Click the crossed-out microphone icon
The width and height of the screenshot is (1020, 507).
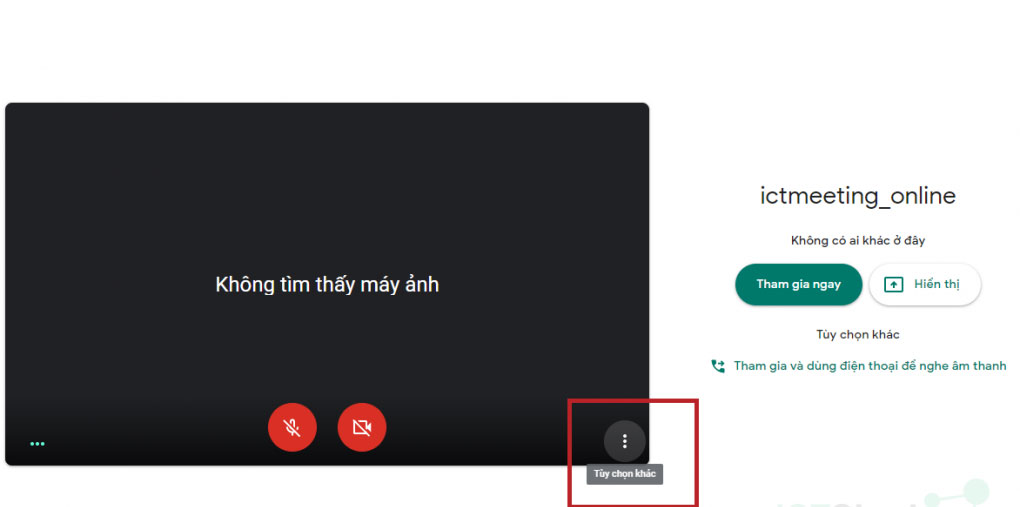pos(292,428)
